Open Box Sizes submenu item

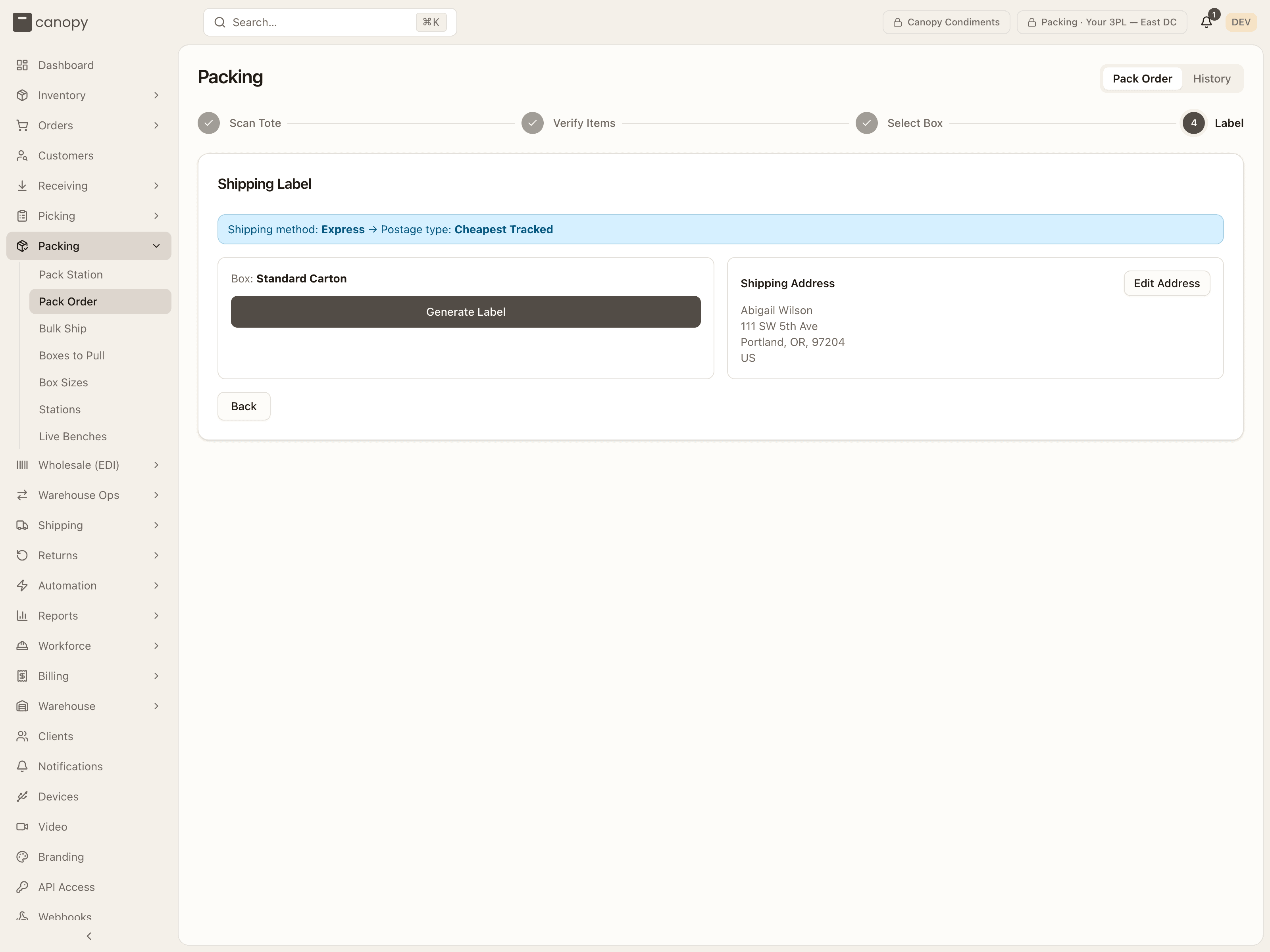(x=100, y=383)
